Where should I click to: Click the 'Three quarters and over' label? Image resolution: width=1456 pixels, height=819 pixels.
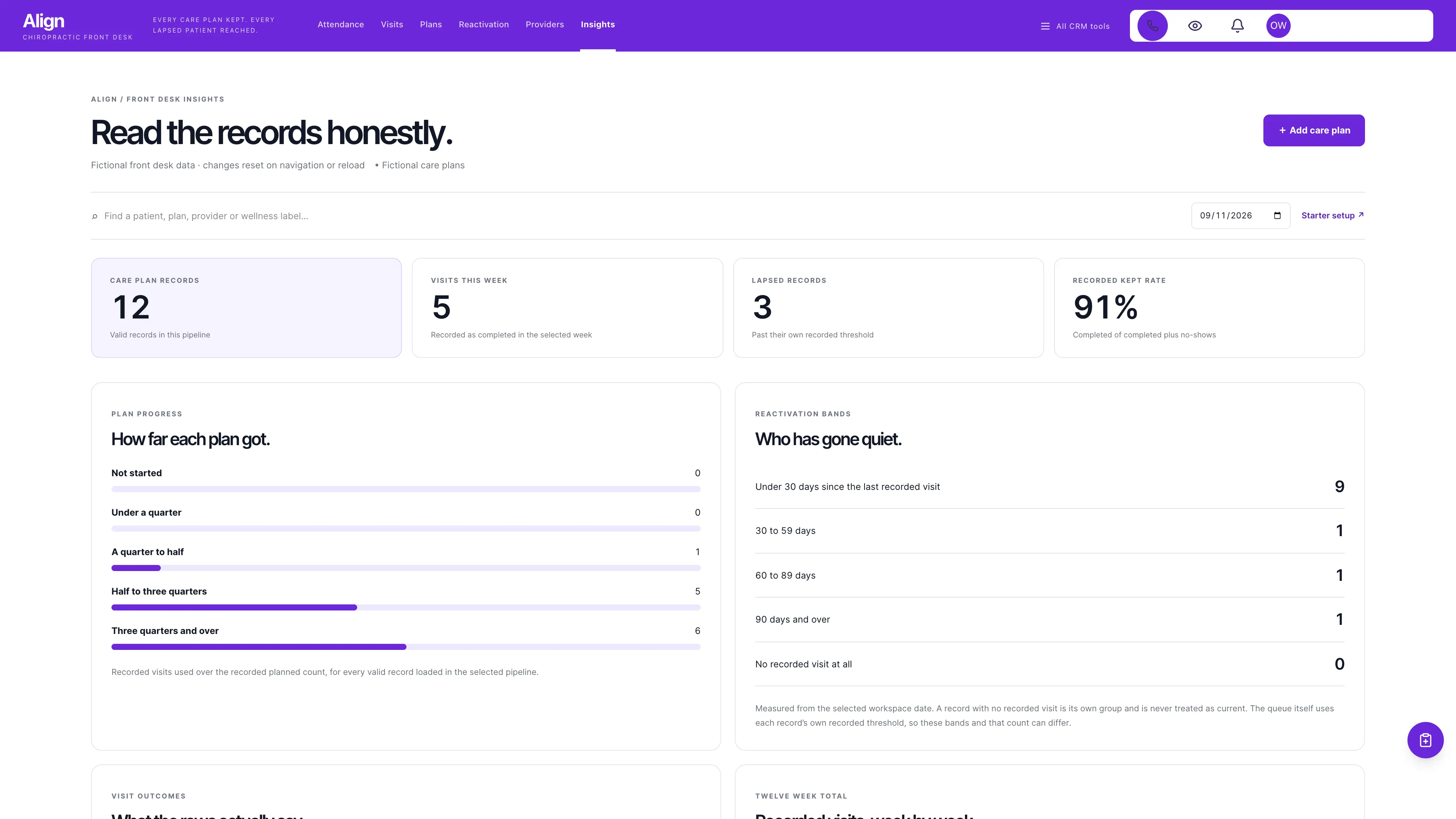[x=165, y=631]
